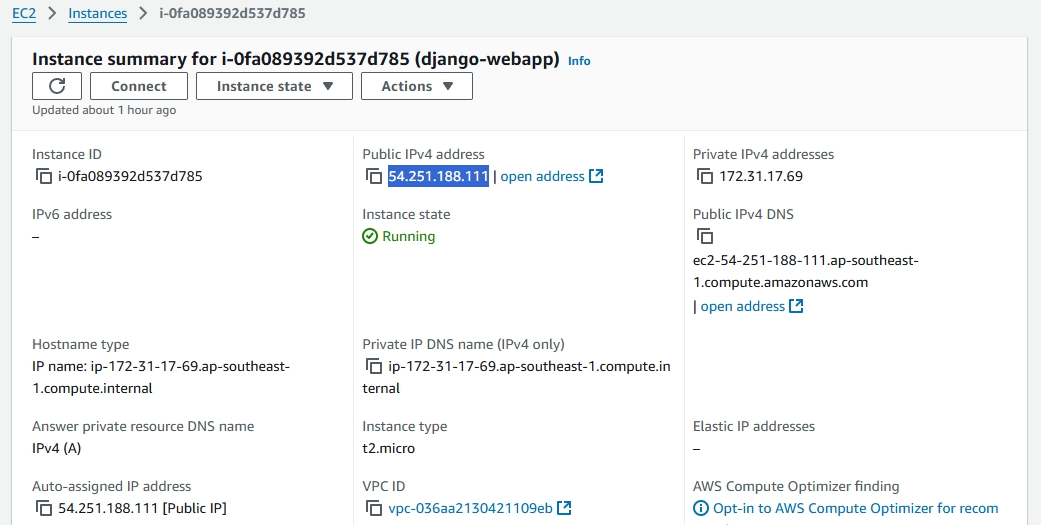Copy the Public IPv4 DNS name
The height and width of the screenshot is (525, 1041).
[x=705, y=237]
